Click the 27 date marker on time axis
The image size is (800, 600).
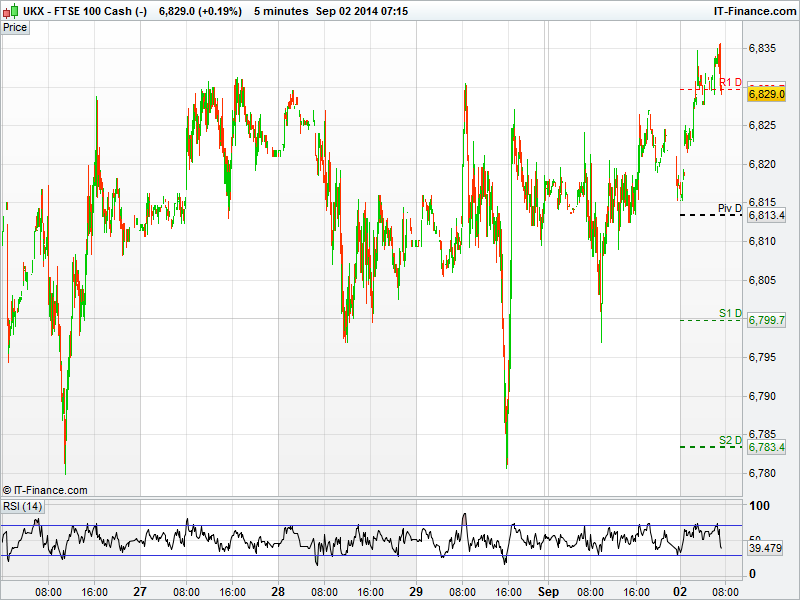(x=140, y=591)
